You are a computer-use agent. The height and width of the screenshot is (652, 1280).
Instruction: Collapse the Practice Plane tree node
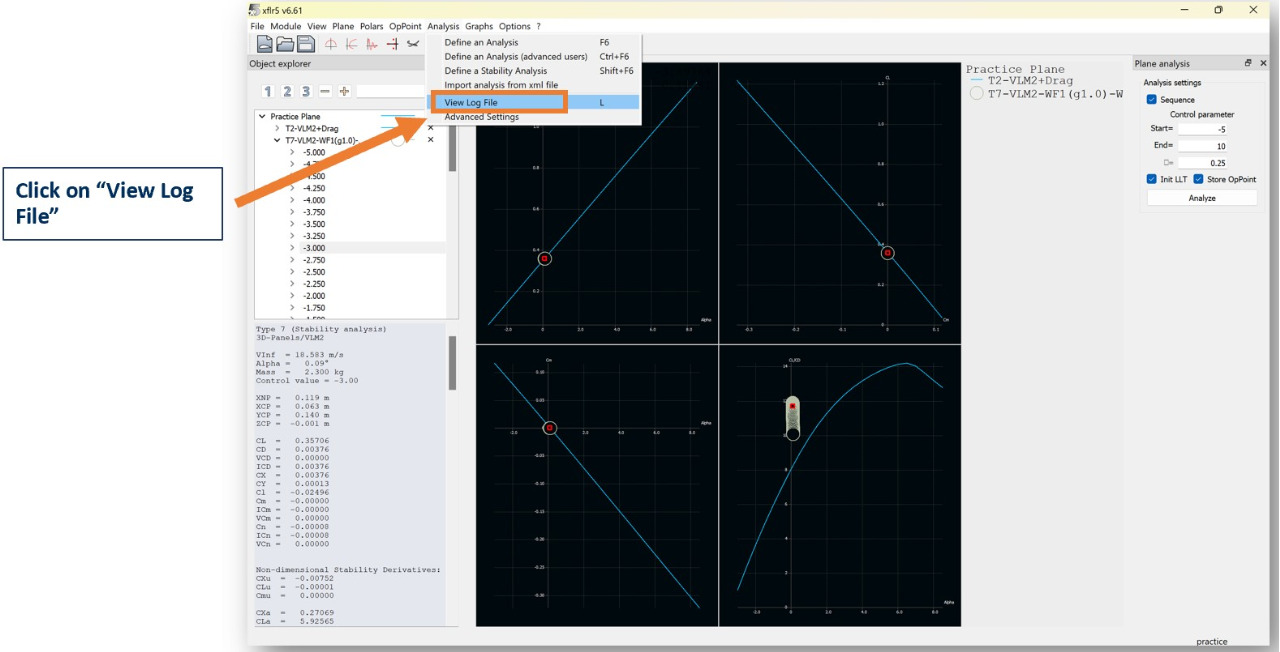click(263, 117)
